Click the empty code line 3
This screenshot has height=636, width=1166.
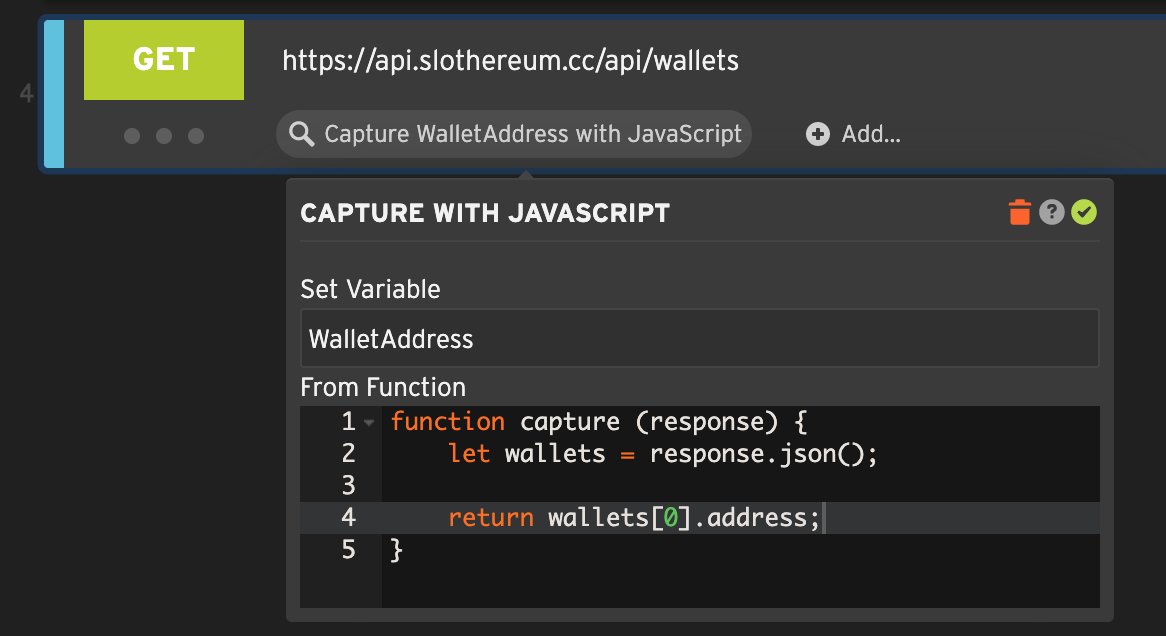click(x=741, y=486)
